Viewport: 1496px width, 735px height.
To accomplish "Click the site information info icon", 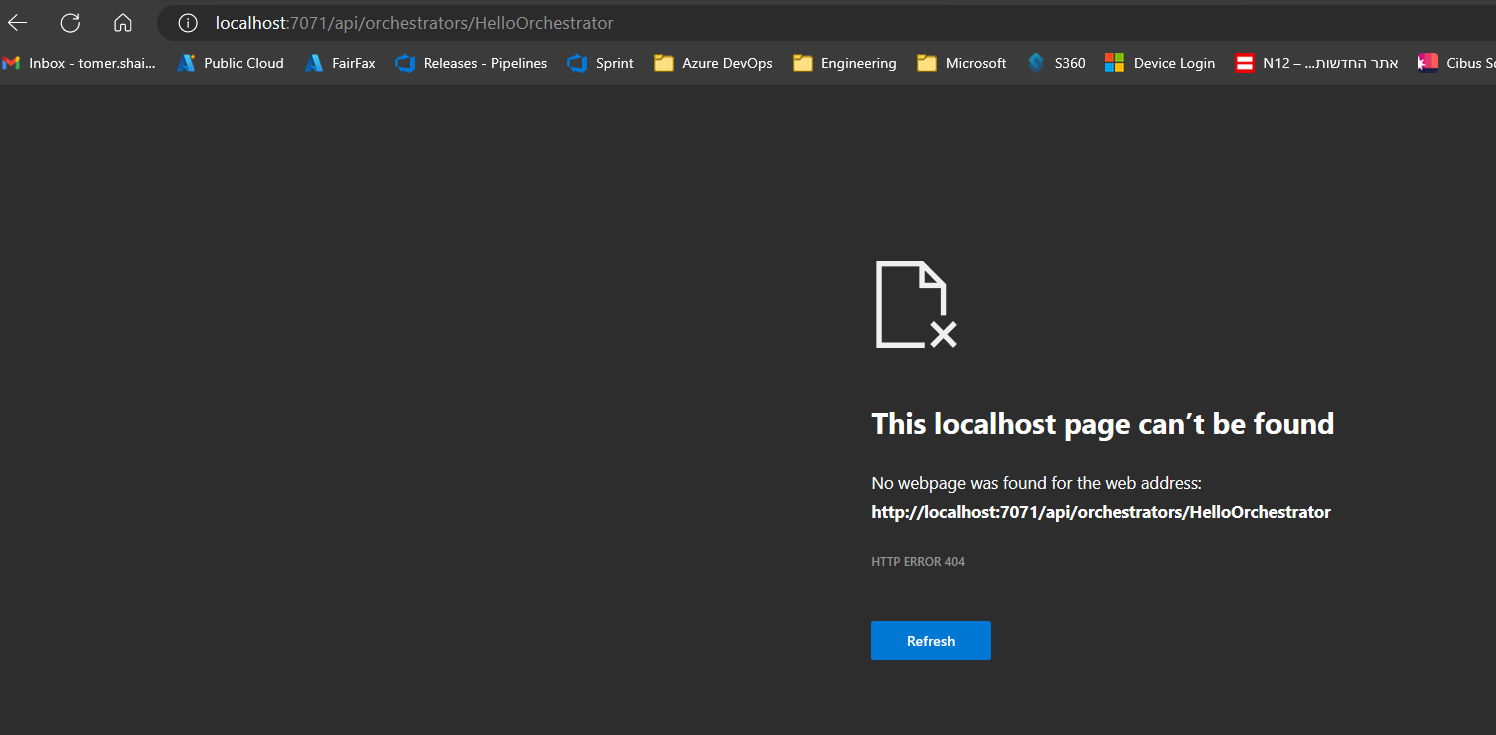I will click(187, 22).
